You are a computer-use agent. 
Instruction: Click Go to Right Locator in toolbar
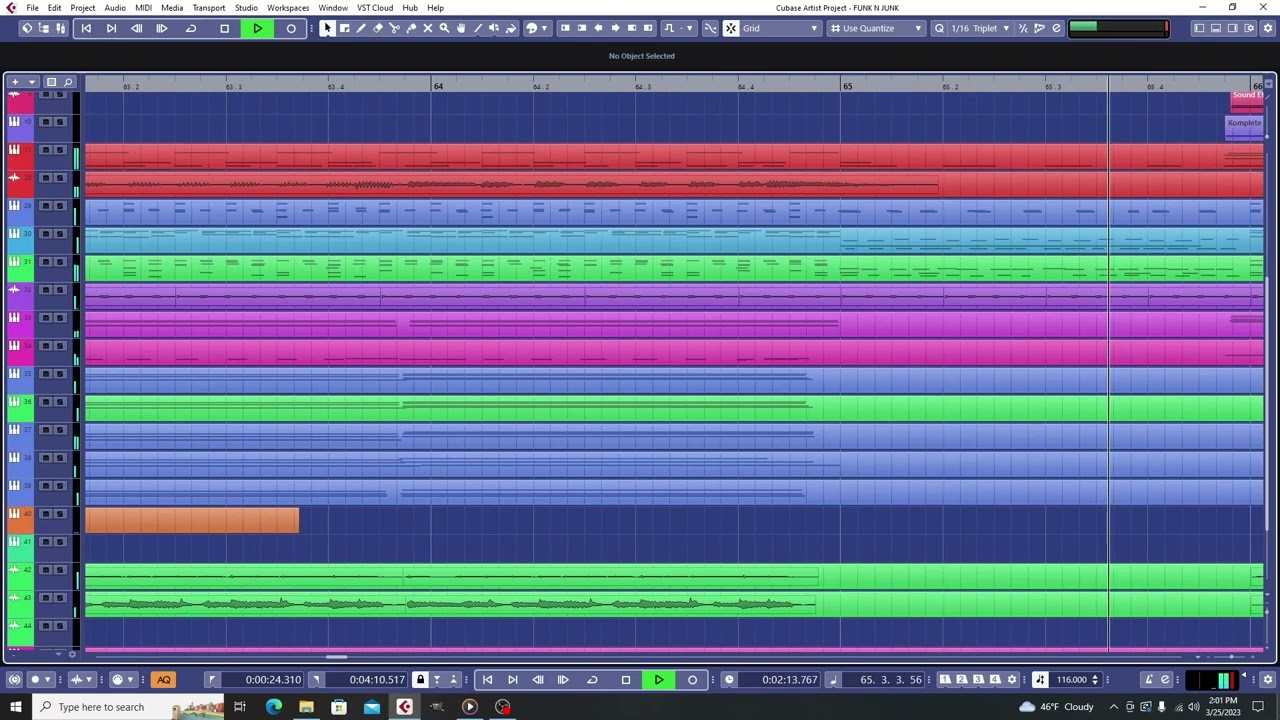click(111, 28)
